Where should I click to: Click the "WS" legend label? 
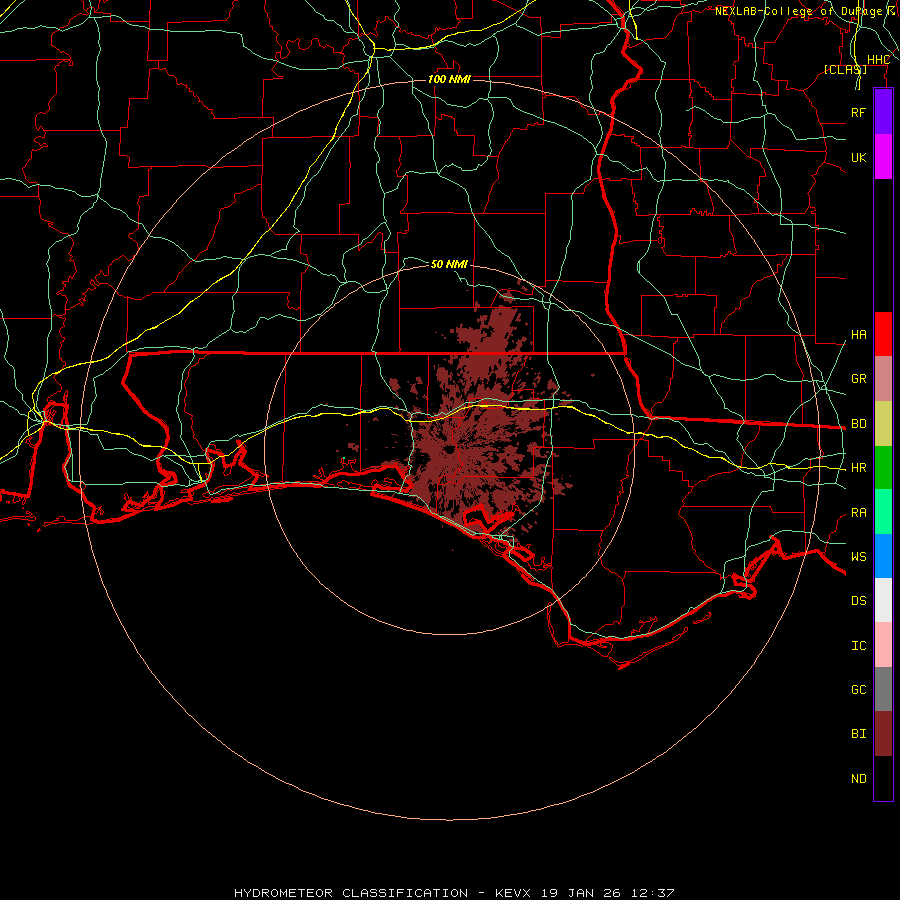858,557
